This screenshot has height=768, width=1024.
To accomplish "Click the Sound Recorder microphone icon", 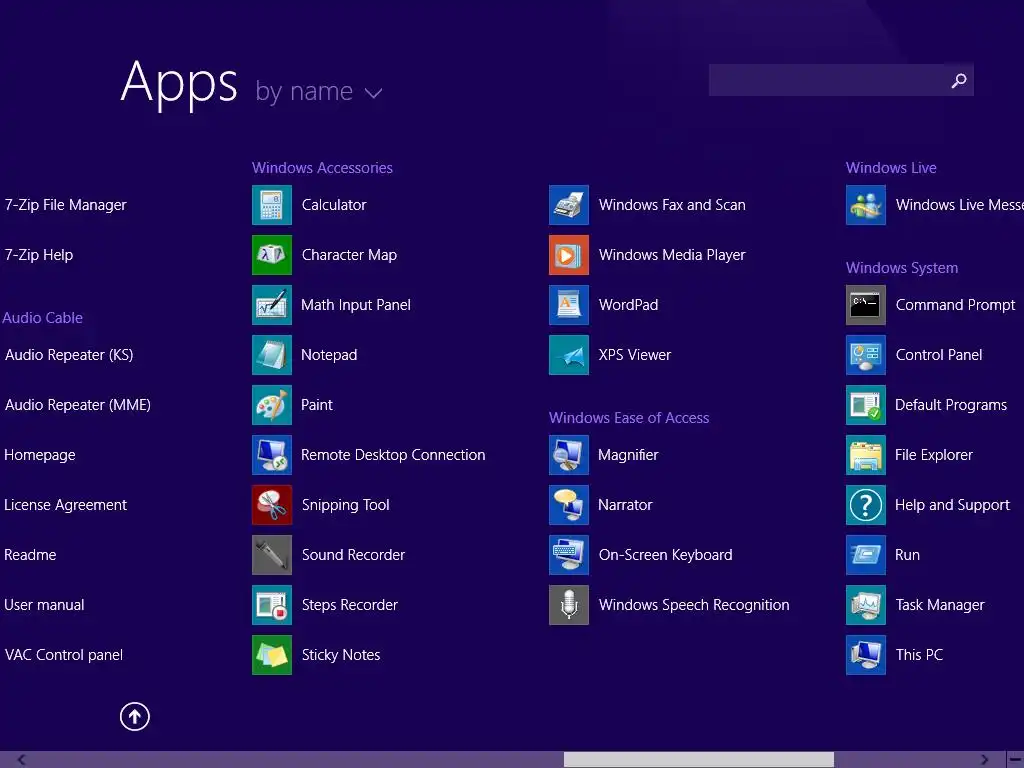I will (x=272, y=555).
